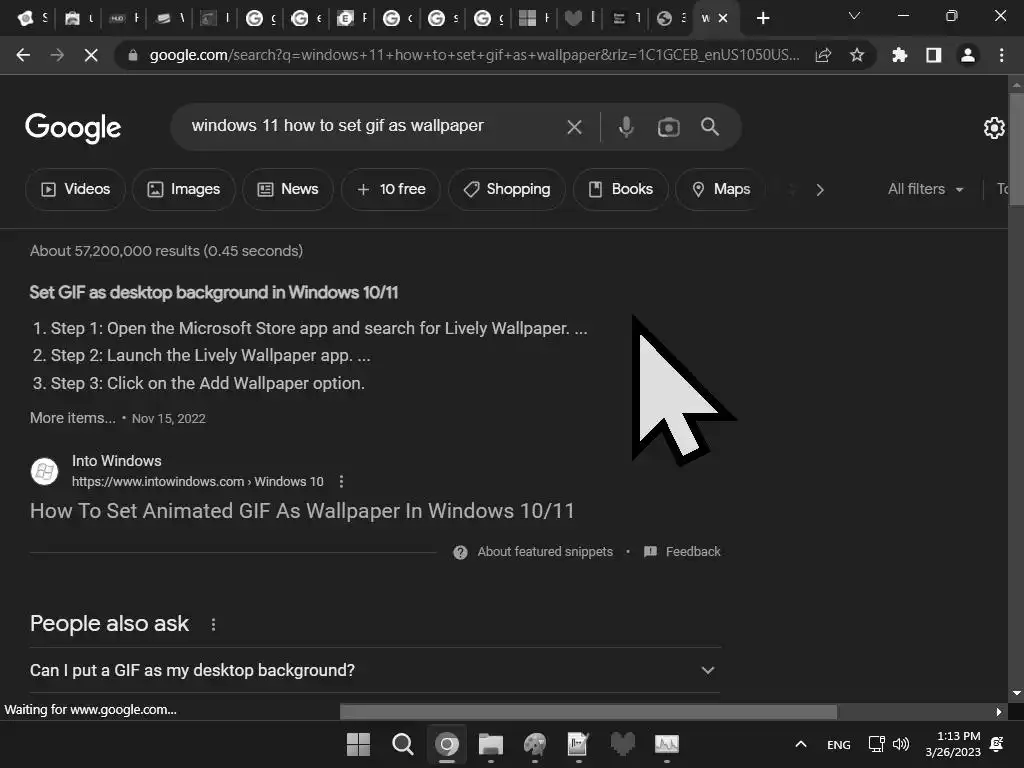
Task: Switch to the first browser tab
Action: click(x=33, y=18)
